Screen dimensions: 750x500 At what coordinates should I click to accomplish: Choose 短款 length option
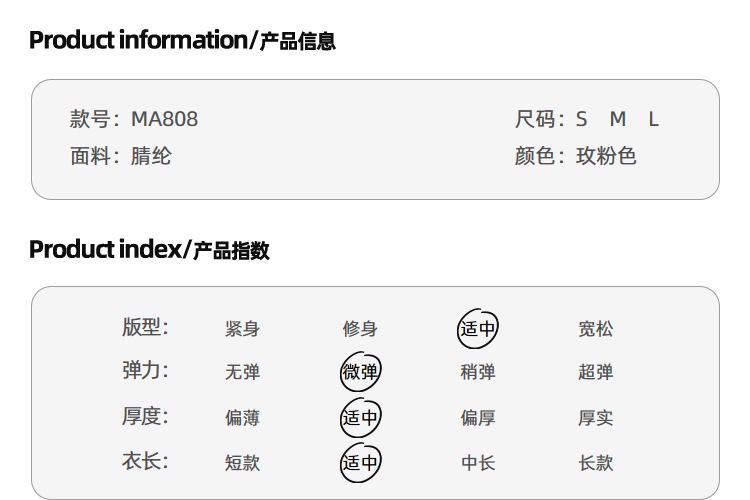pyautogui.click(x=243, y=463)
